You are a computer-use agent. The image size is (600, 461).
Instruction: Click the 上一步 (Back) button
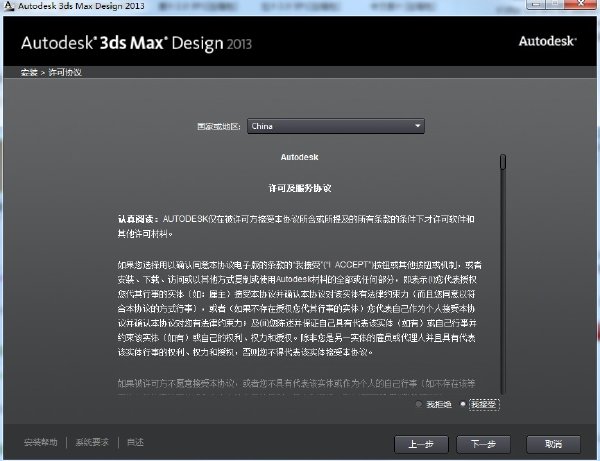(421, 444)
